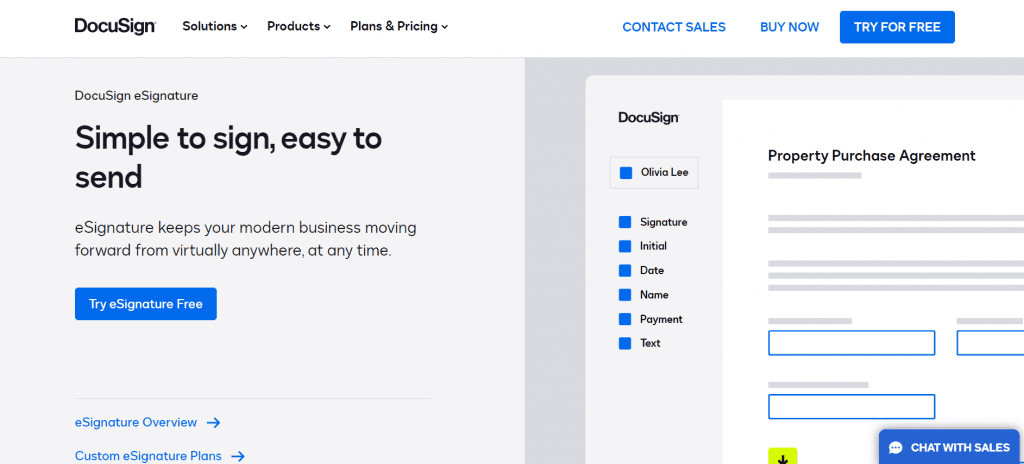Screen dimensions: 1024x464
Task: Expand the Products menu
Action: click(298, 27)
